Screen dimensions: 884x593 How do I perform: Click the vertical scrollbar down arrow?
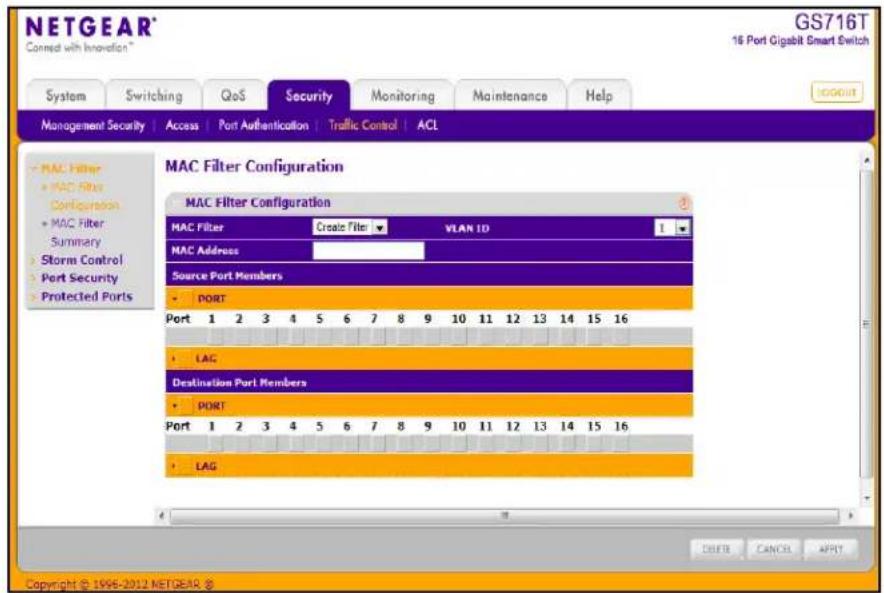click(867, 498)
